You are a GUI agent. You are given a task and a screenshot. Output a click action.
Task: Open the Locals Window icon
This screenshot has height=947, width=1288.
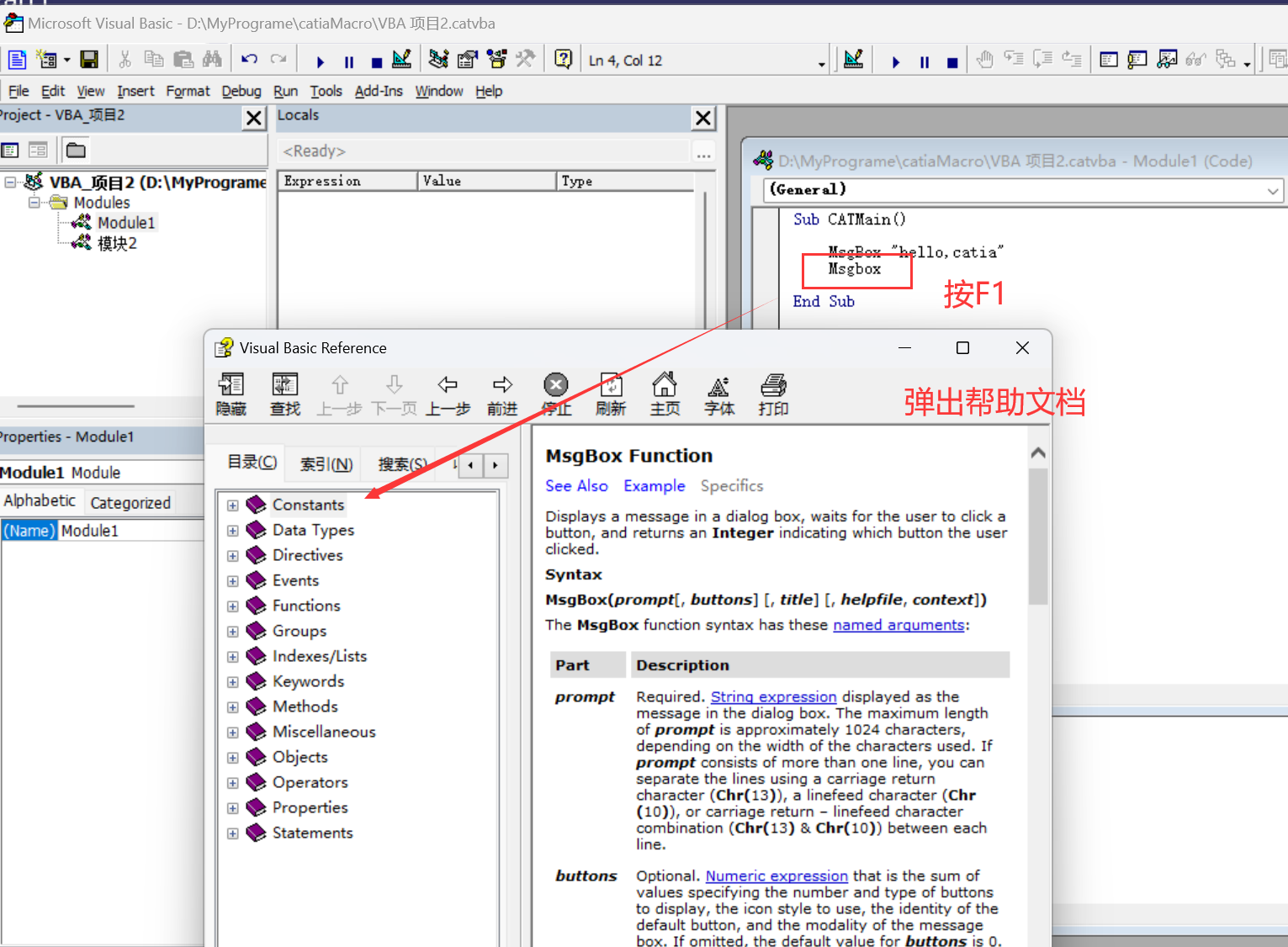pos(1109,60)
